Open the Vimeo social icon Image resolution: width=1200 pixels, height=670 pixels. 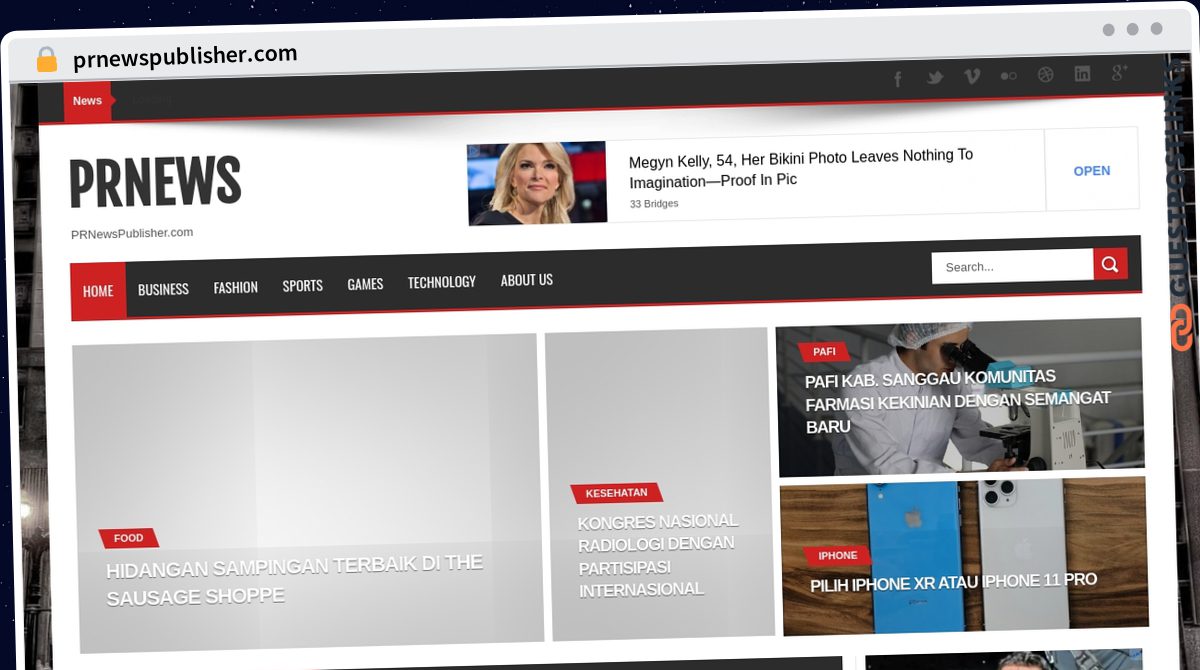point(971,77)
